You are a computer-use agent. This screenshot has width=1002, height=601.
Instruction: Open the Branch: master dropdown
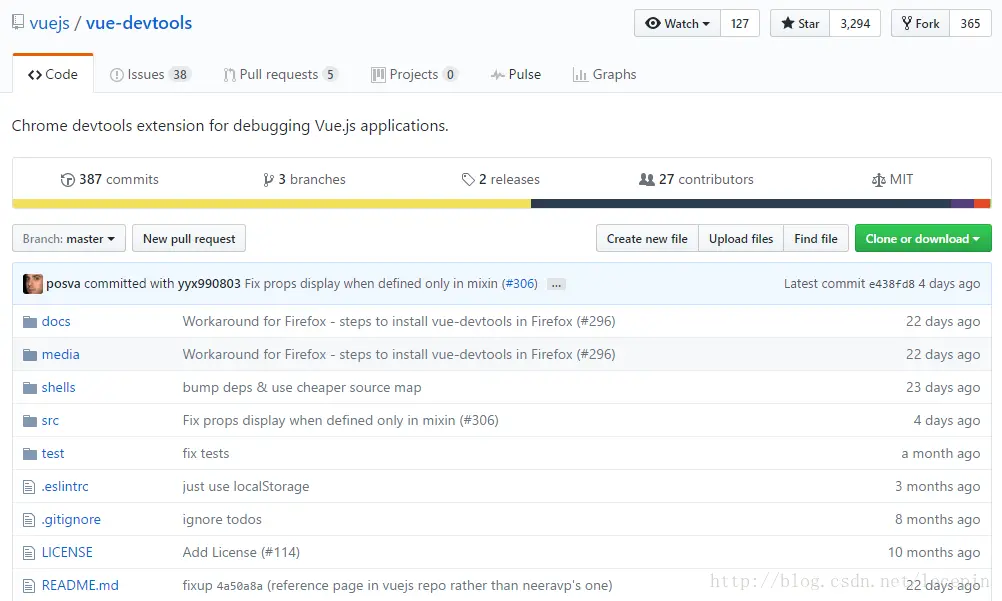69,238
